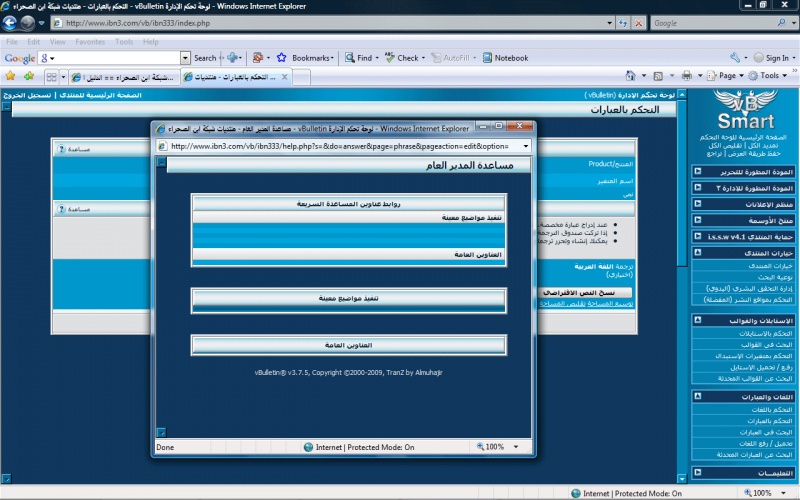
Task: Click the help question mark icon labeled مساعدة
Action: 61,149
